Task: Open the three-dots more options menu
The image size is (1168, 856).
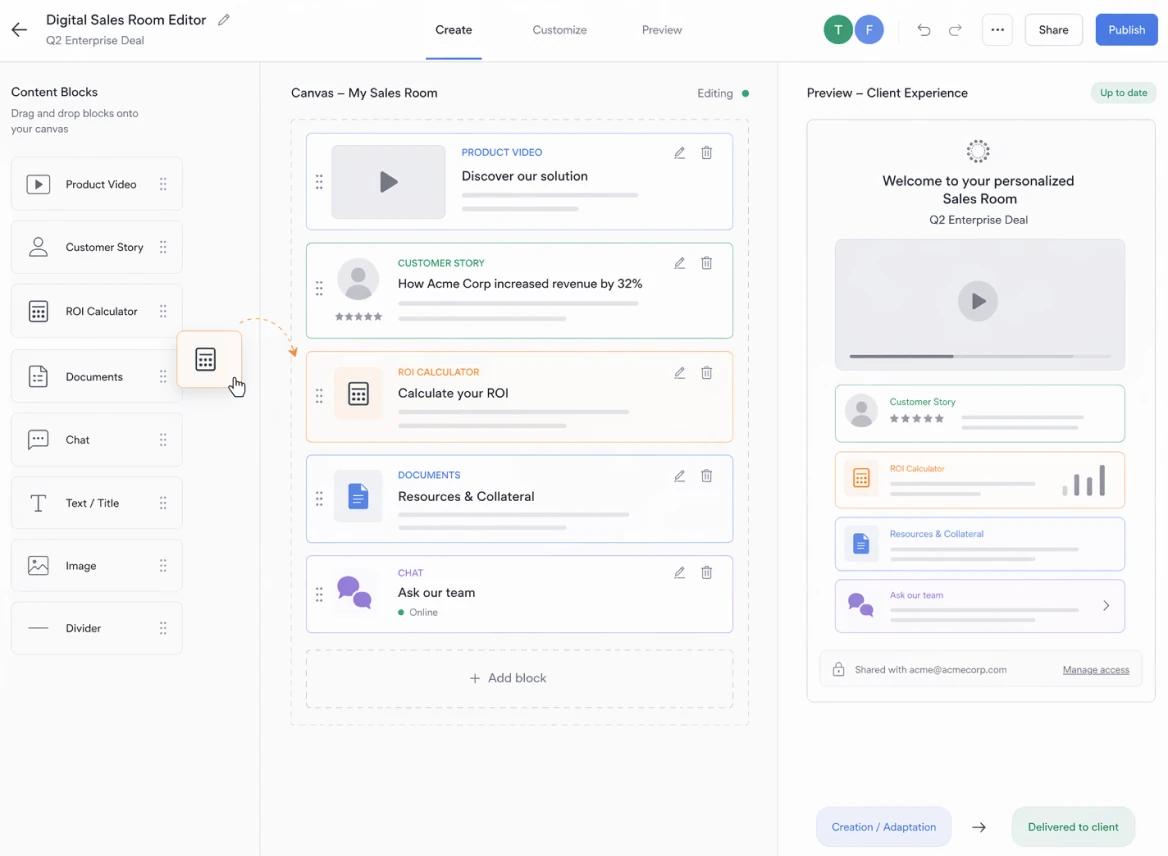Action: (997, 30)
